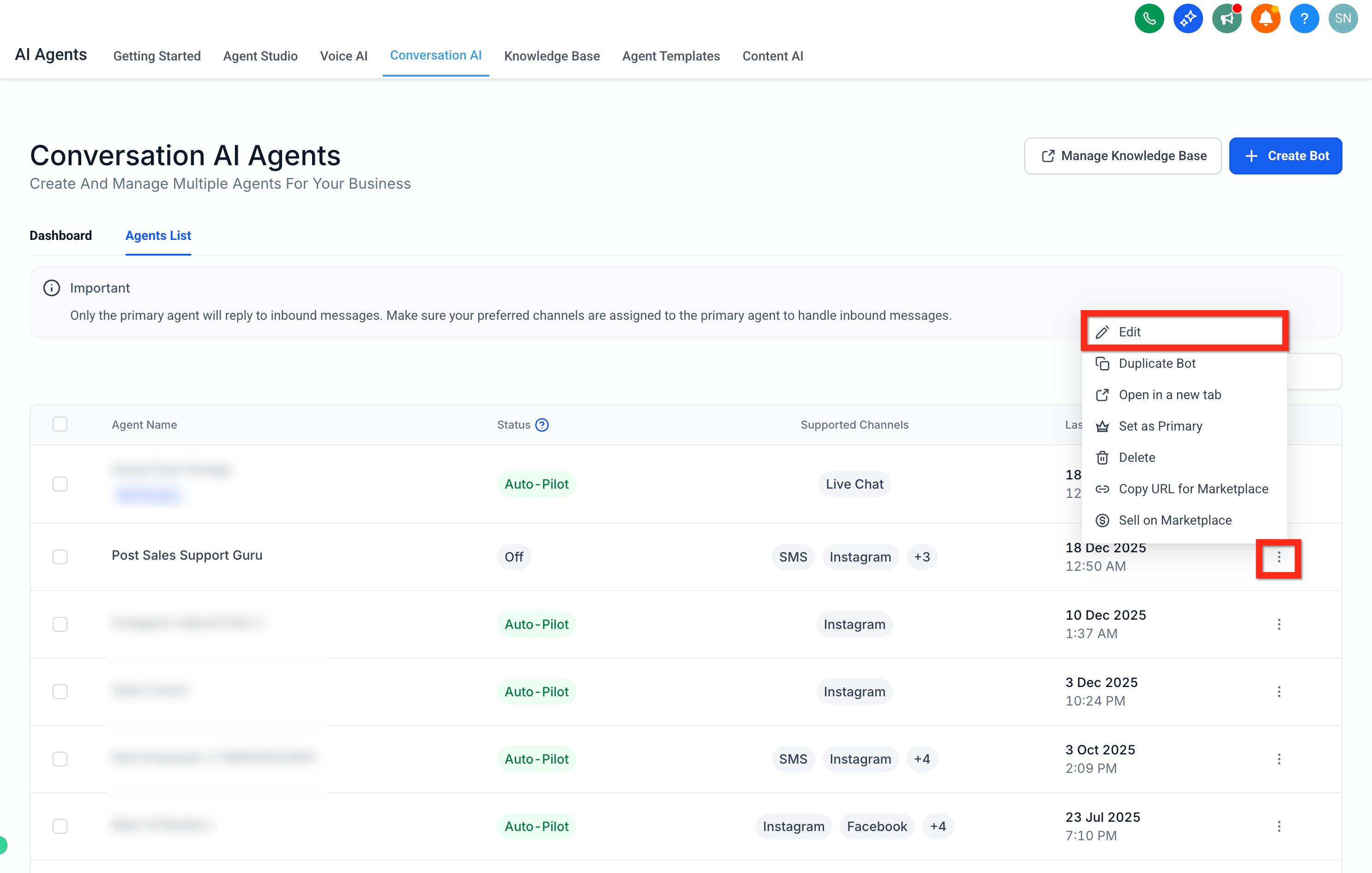Image resolution: width=1372 pixels, height=873 pixels.
Task: Click the Status column help icon
Action: 542,425
